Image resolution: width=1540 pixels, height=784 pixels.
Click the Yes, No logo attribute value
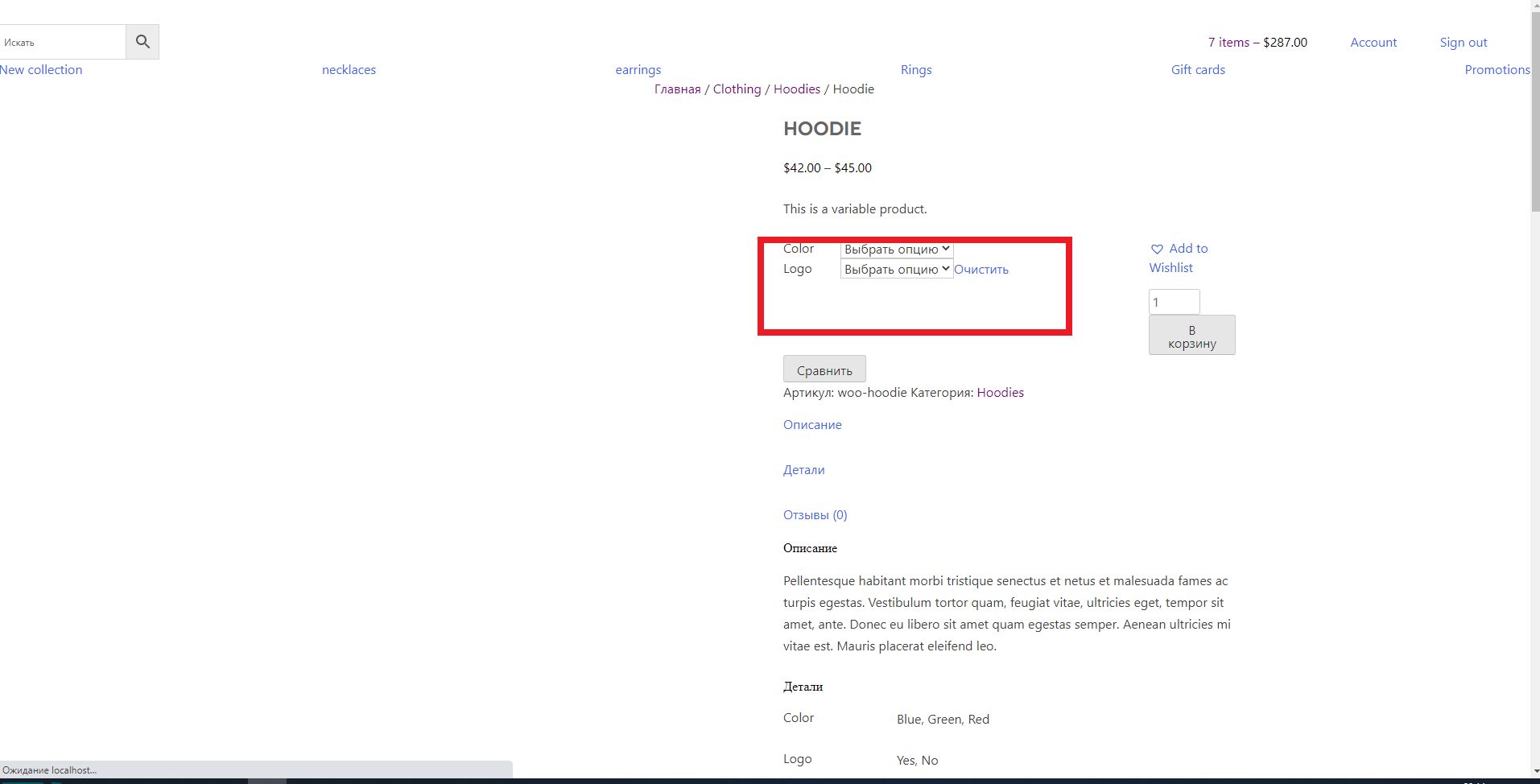(918, 761)
